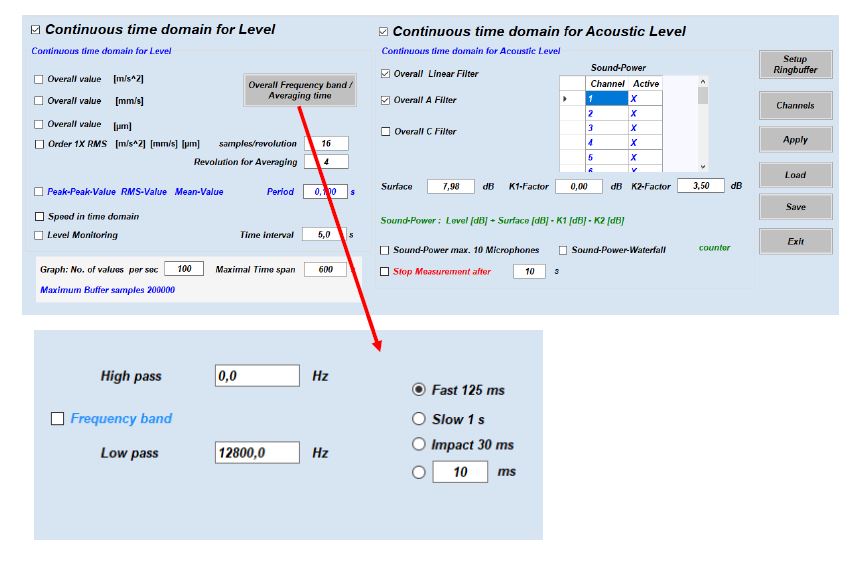865x561 pixels.
Task: Open Overall Frequency band / Averaging time
Action: pyautogui.click(x=300, y=90)
